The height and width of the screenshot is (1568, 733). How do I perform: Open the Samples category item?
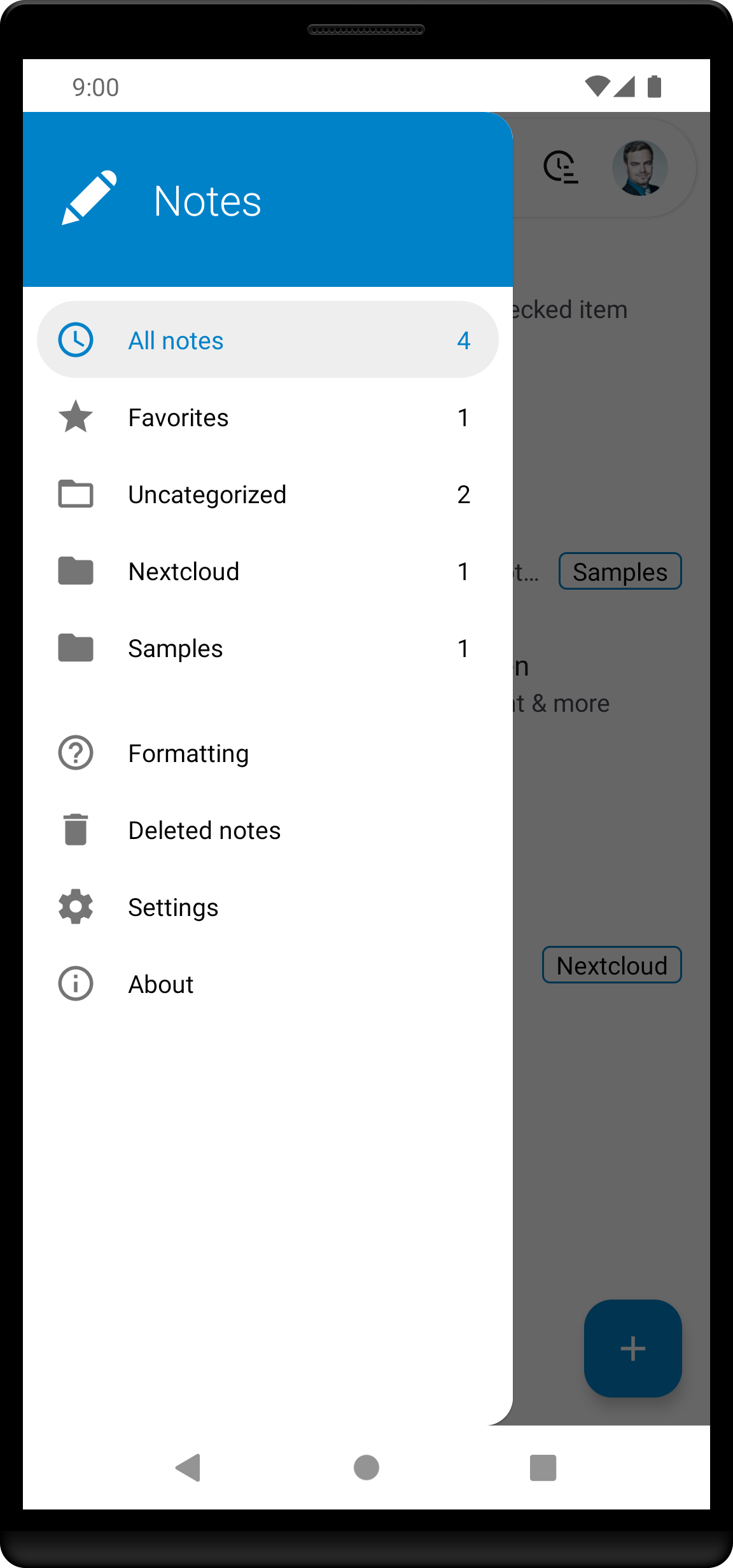pos(268,648)
